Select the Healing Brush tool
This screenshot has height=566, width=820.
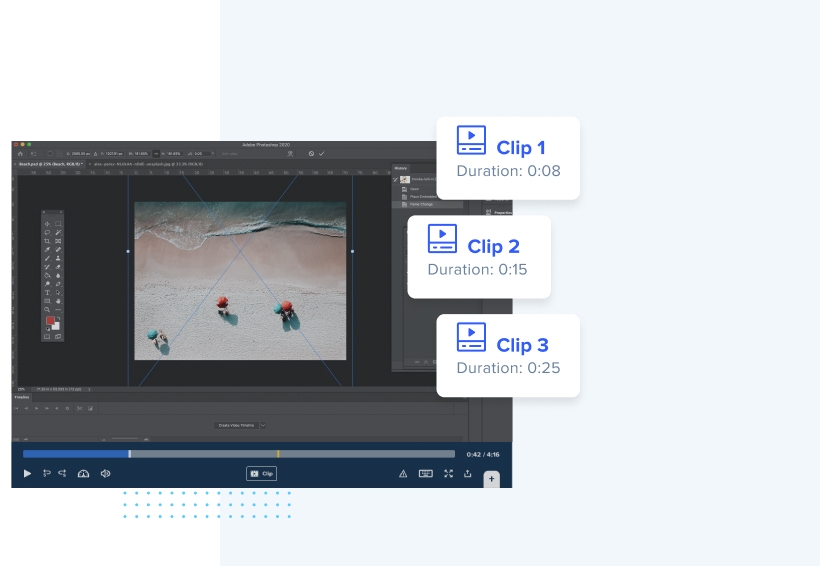pos(58,250)
